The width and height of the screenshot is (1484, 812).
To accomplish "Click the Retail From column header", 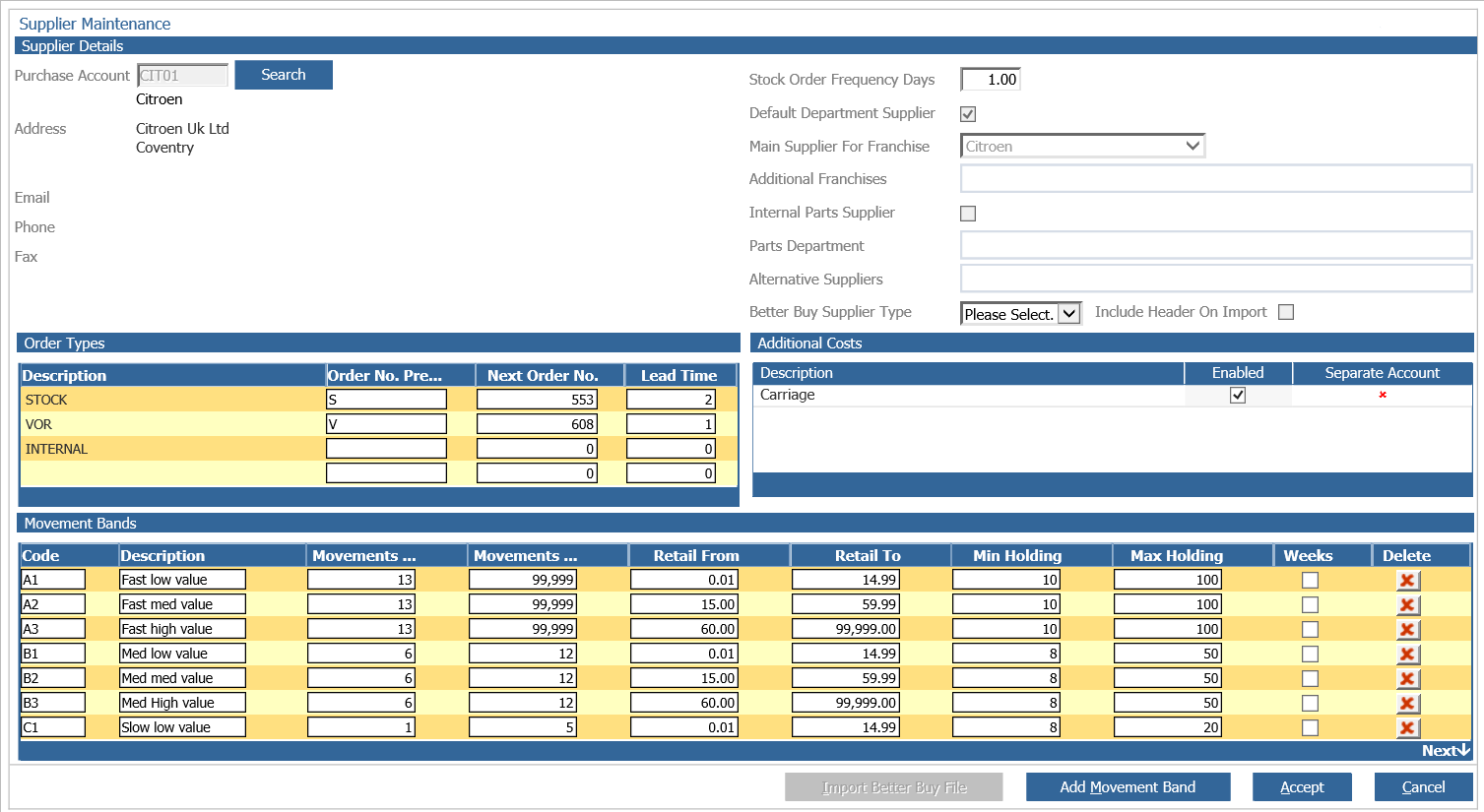I will point(696,555).
